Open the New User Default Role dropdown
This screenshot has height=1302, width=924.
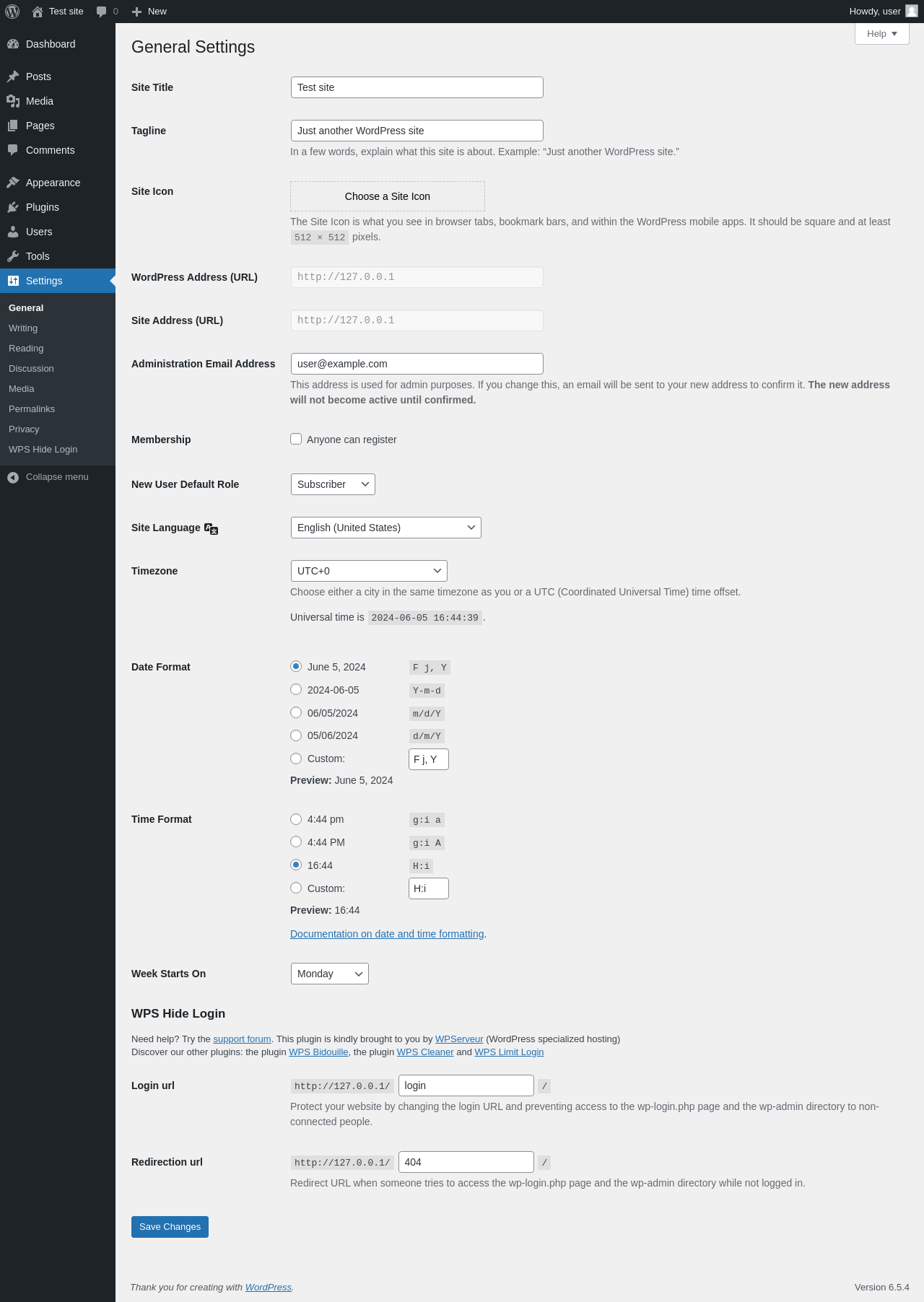click(333, 484)
